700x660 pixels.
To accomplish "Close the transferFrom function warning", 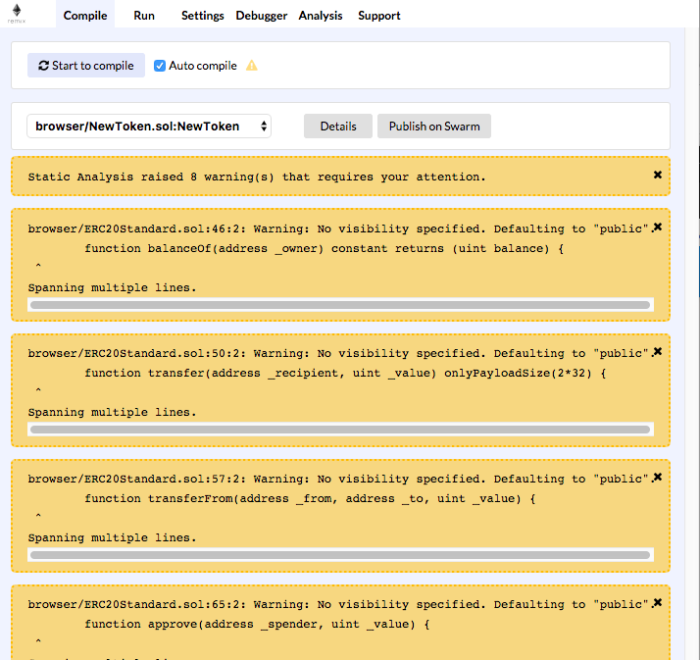I will [x=657, y=478].
